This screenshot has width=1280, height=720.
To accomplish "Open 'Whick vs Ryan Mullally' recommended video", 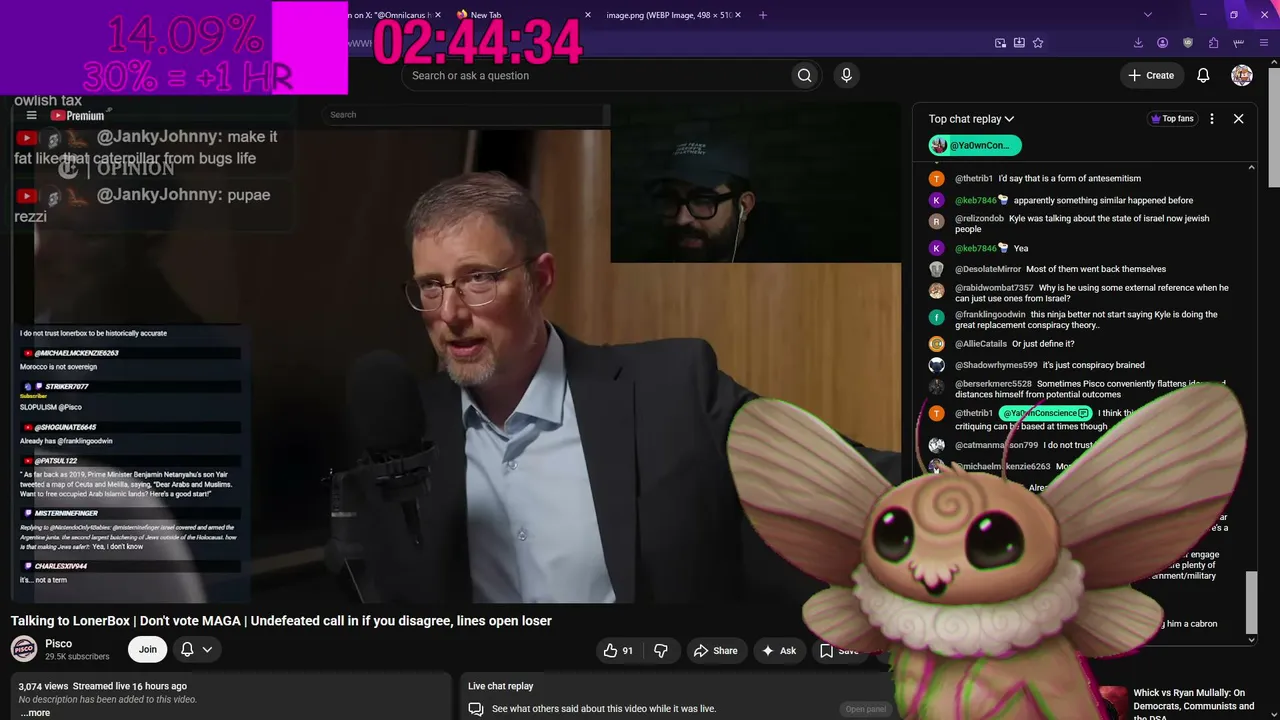I will point(1192,704).
